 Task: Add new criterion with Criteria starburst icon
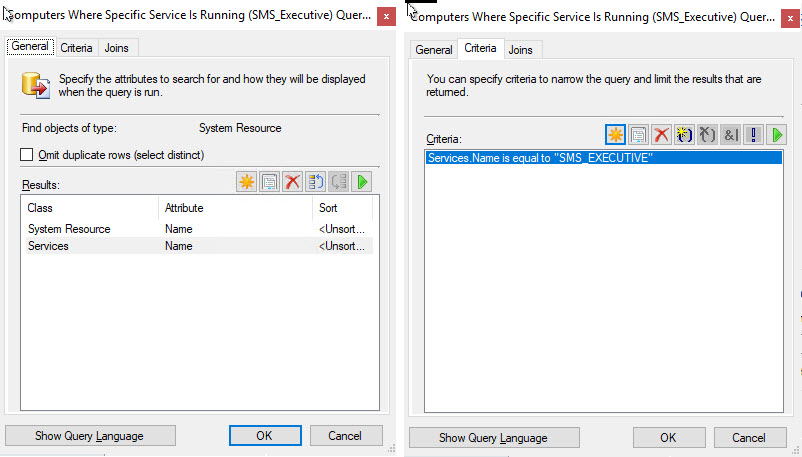pos(616,134)
